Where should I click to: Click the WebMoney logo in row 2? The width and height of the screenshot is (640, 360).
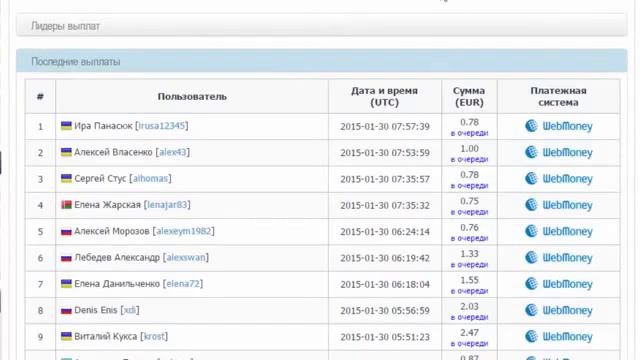pos(558,152)
